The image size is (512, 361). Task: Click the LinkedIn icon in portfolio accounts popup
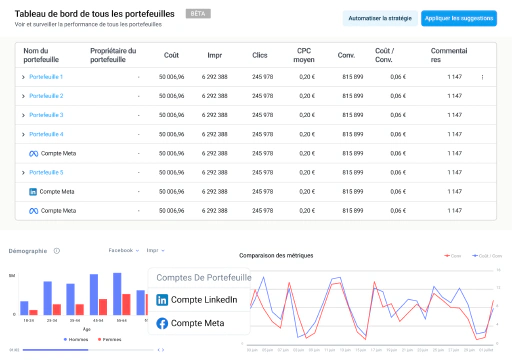(162, 300)
